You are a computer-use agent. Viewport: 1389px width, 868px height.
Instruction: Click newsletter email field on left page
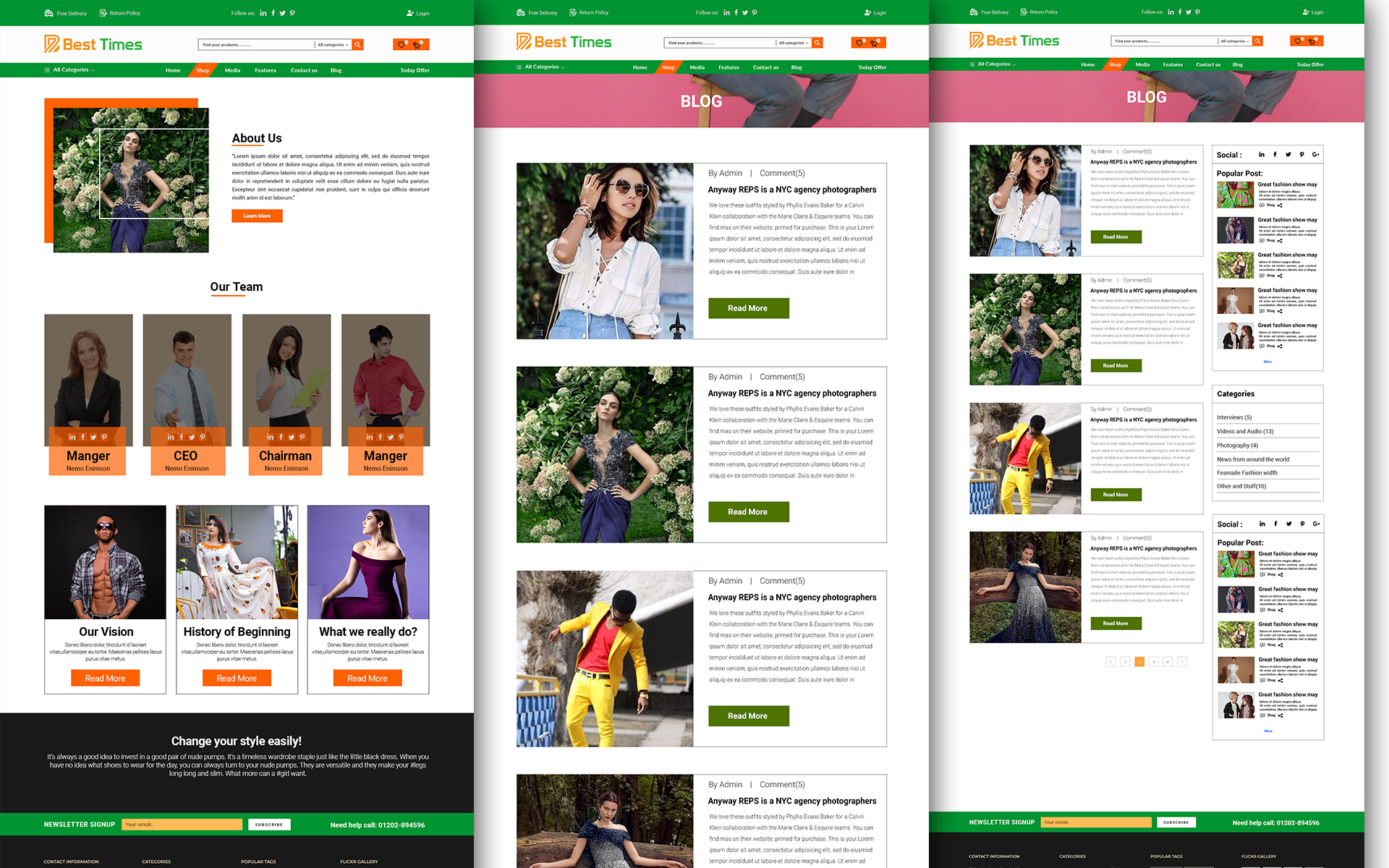182,825
